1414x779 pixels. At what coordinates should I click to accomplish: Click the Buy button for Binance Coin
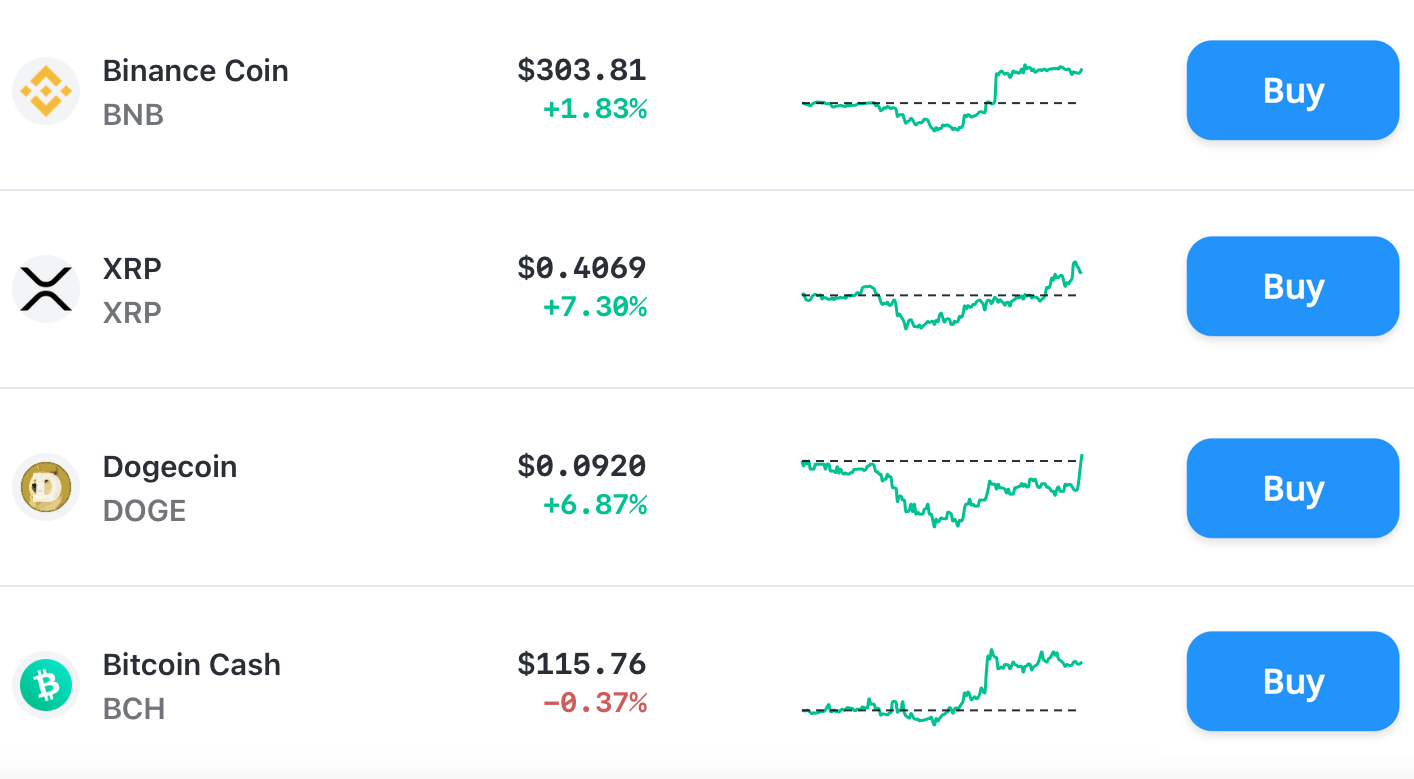coord(1292,90)
